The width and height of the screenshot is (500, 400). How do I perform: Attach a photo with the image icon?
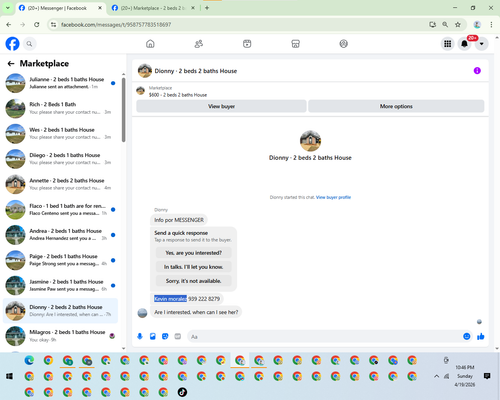click(153, 336)
